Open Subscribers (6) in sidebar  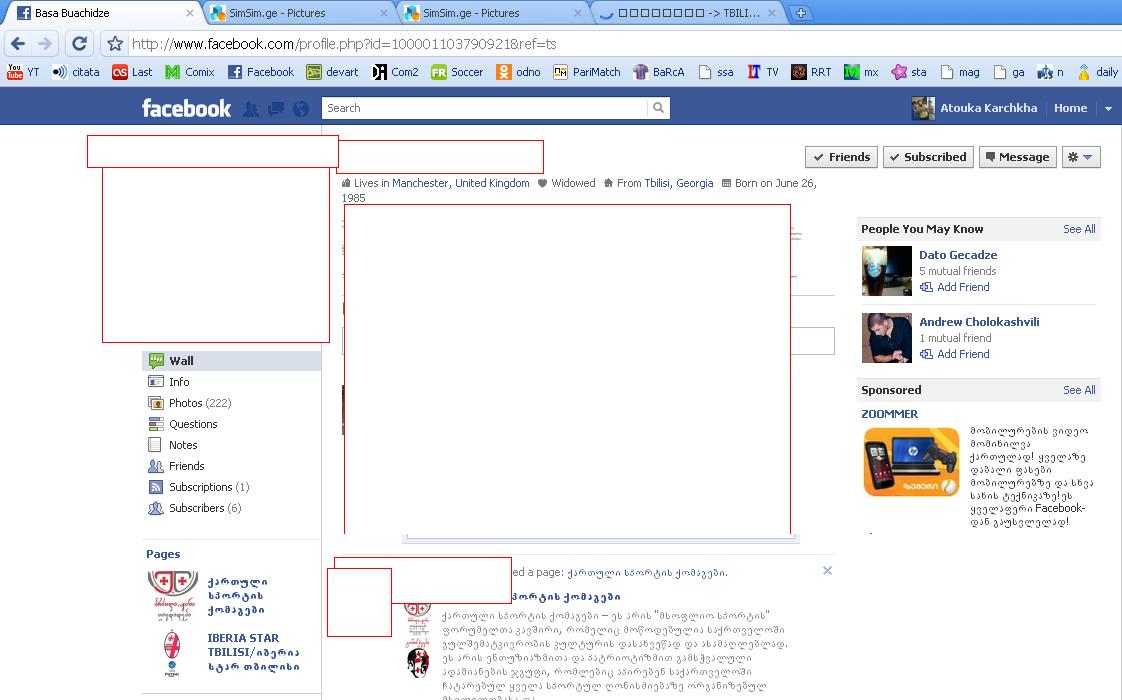[x=232, y=508]
